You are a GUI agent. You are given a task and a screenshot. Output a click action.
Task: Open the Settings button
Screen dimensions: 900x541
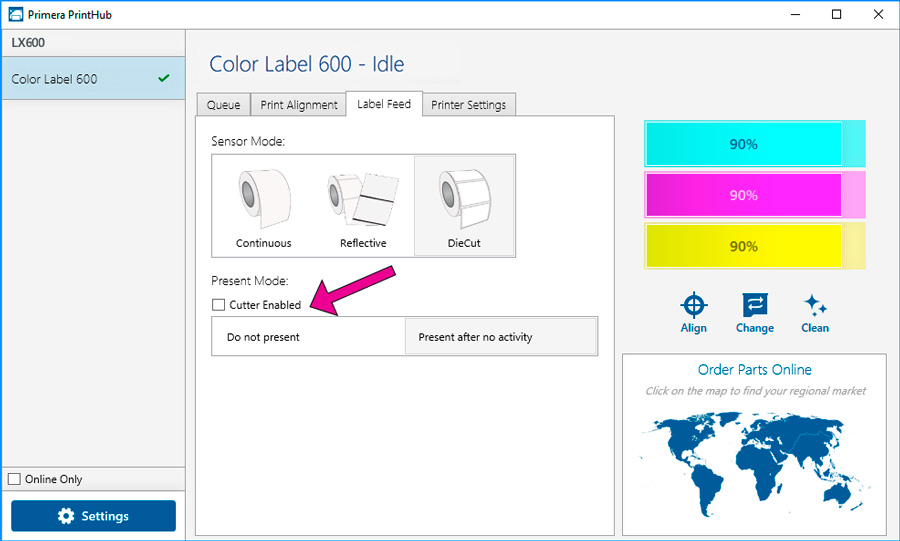tap(94, 516)
